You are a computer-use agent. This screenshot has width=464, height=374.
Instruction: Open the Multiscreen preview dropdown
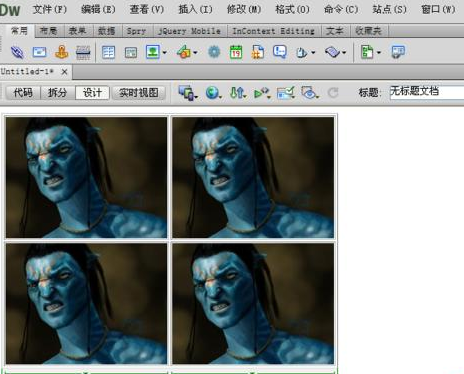(x=188, y=93)
